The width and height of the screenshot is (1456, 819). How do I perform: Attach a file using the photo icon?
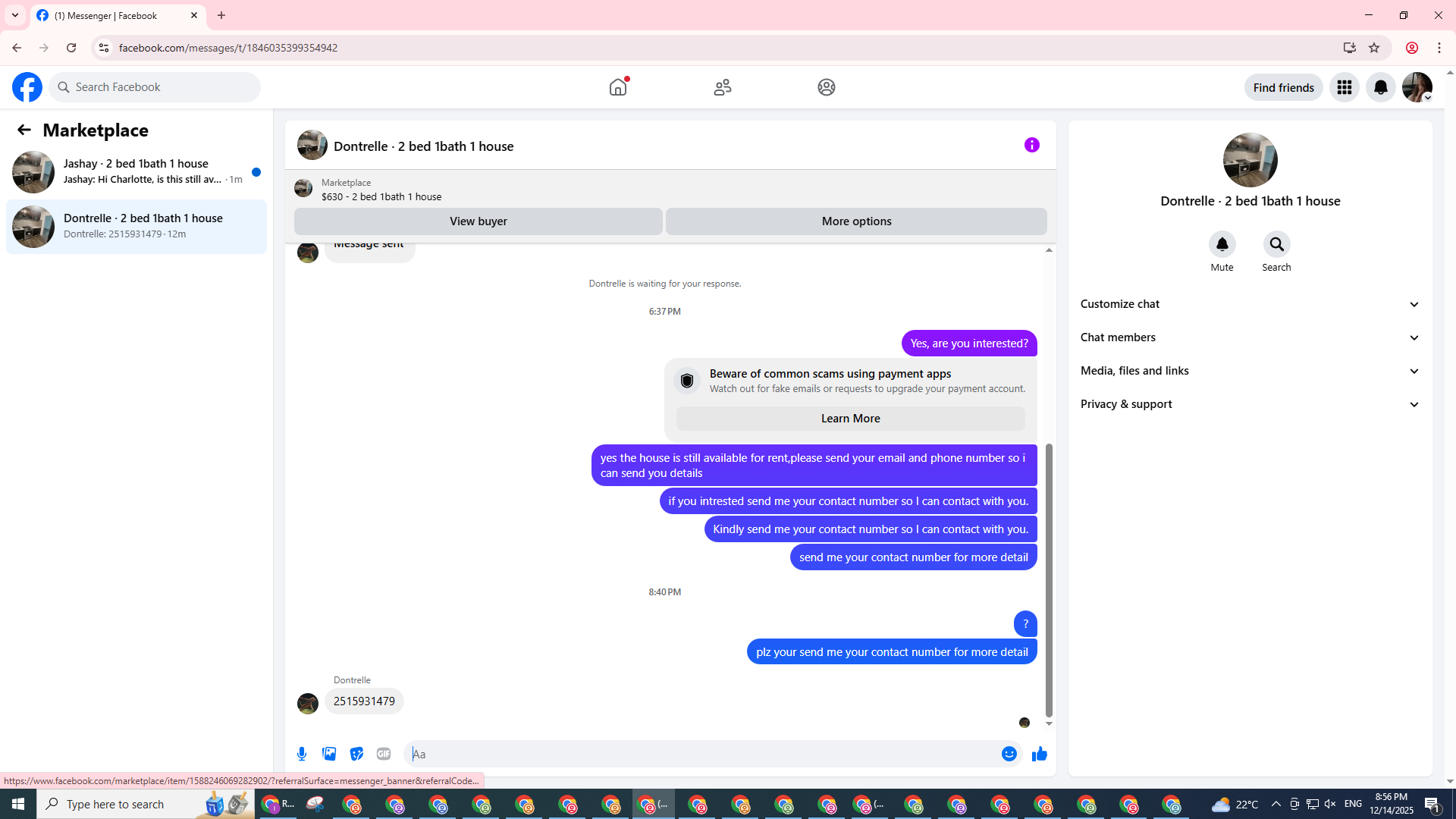[329, 754]
